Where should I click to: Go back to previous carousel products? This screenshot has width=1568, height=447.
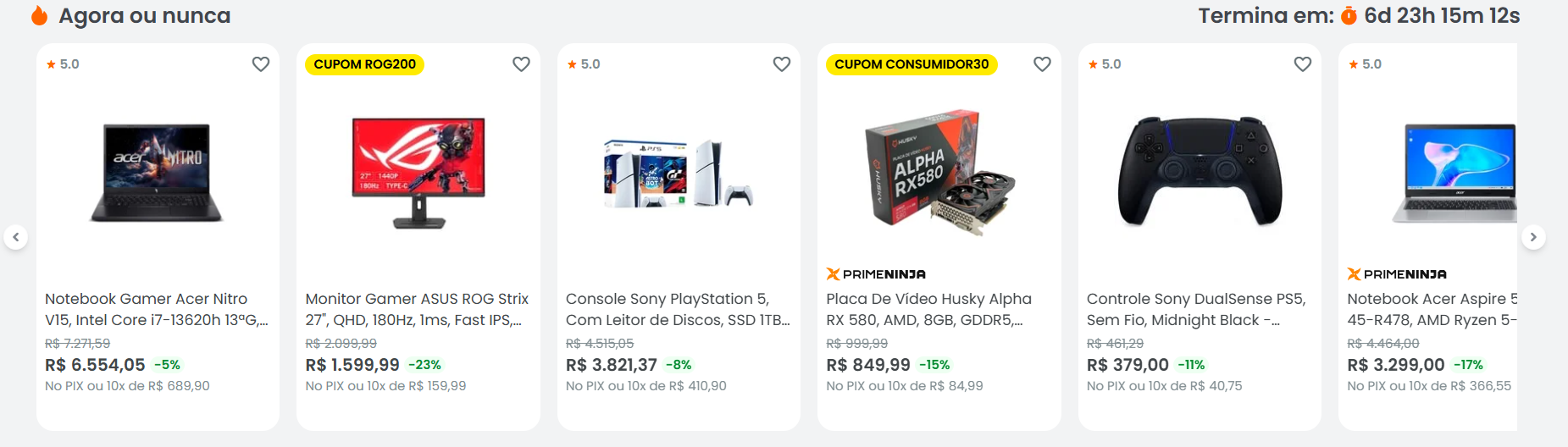tap(16, 237)
